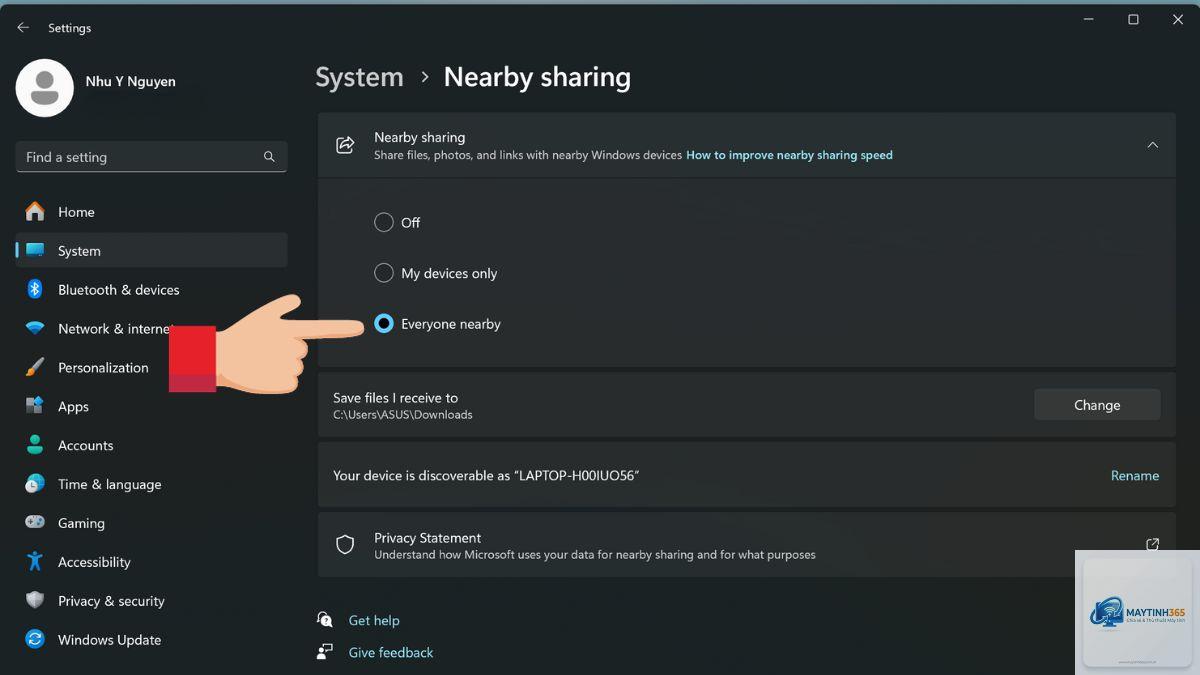Click the Get help icon

(324, 620)
